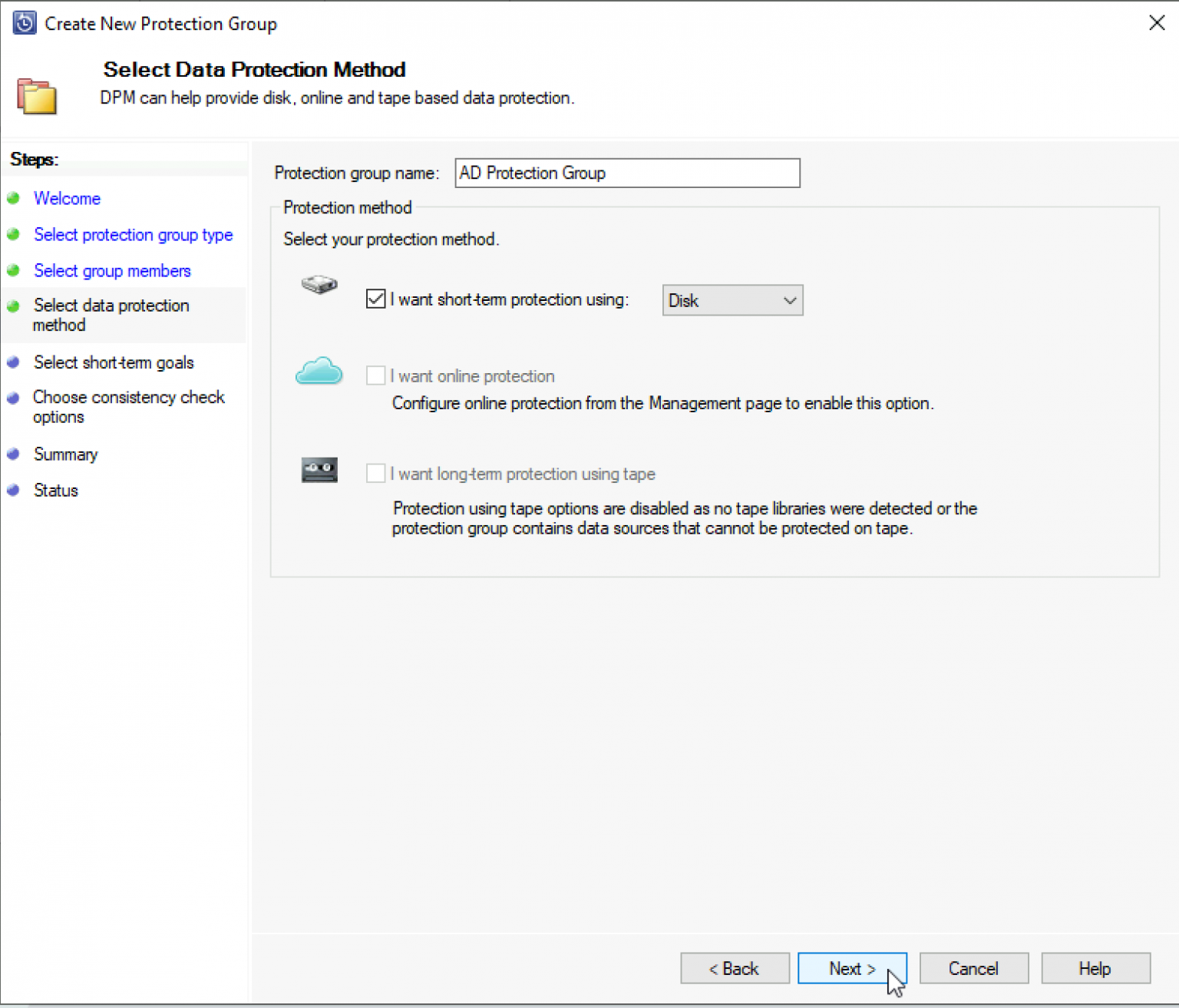This screenshot has width=1179, height=1008.
Task: Click the tape cartridge icon
Action: pyautogui.click(x=319, y=469)
